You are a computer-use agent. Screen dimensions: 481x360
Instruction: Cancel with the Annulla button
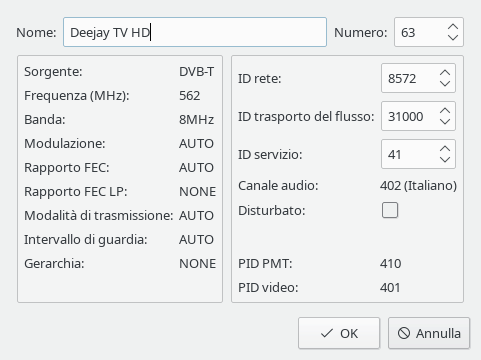coord(429,333)
